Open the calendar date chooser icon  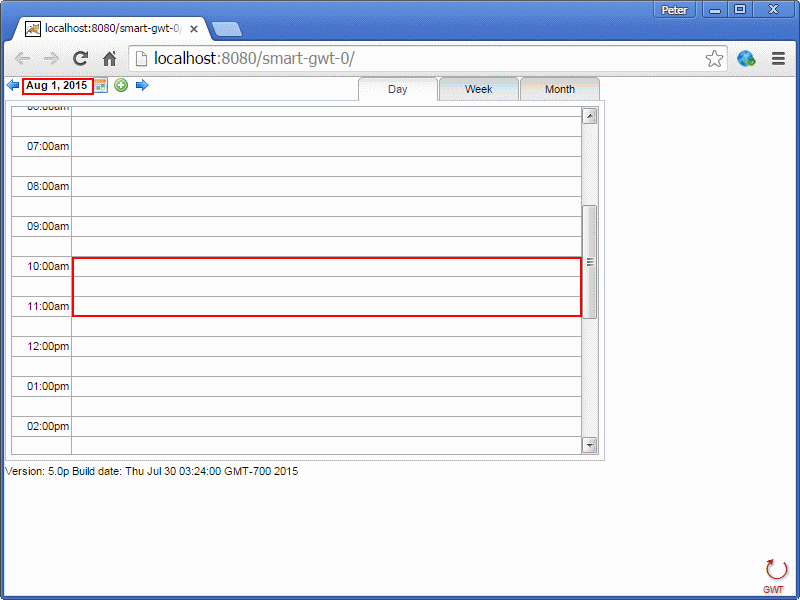coord(102,86)
